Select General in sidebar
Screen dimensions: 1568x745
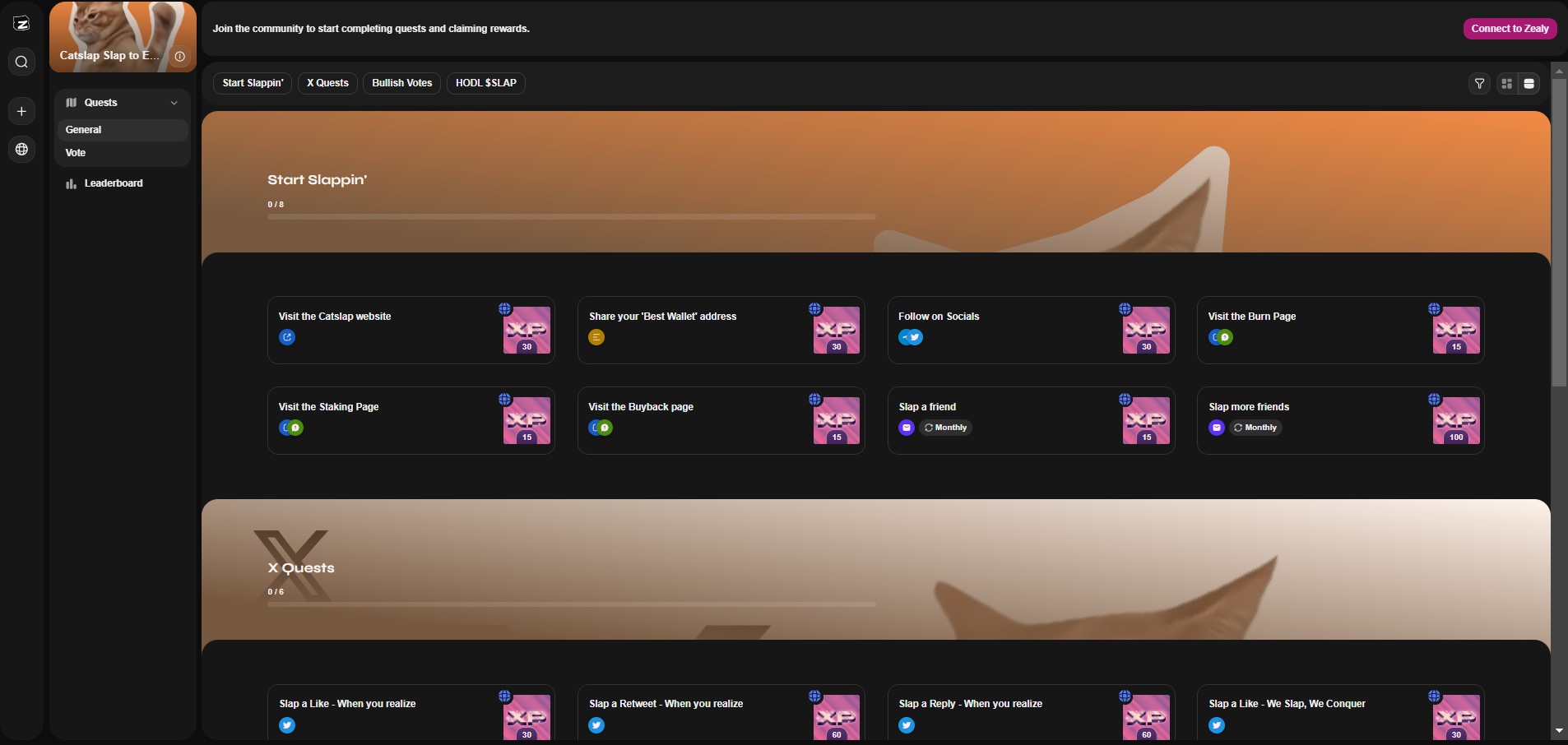point(122,130)
